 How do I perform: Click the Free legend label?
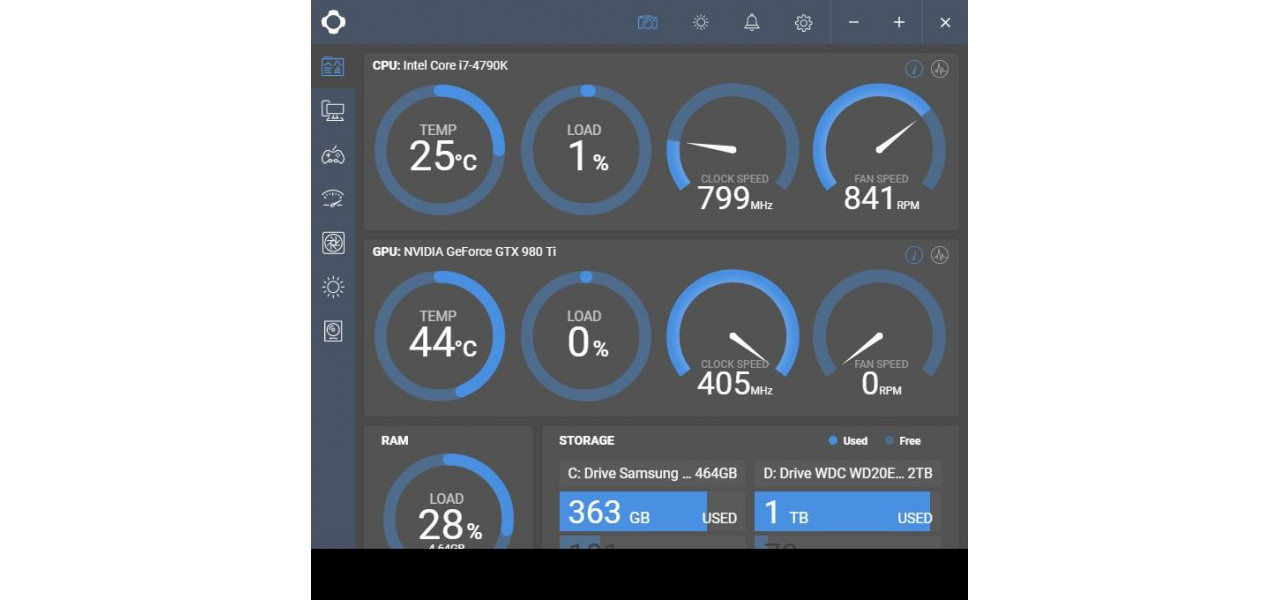910,441
